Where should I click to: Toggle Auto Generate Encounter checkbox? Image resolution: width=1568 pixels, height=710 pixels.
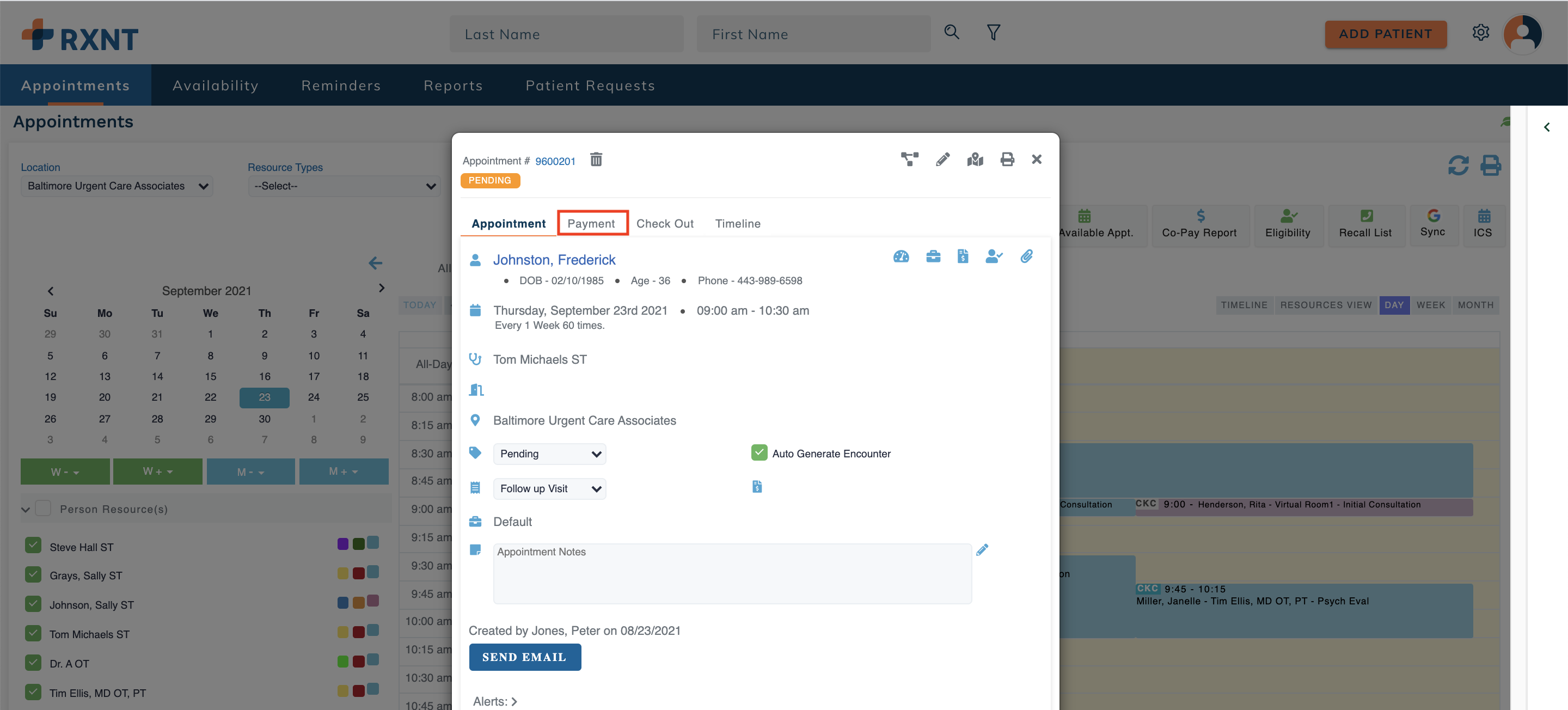click(758, 453)
